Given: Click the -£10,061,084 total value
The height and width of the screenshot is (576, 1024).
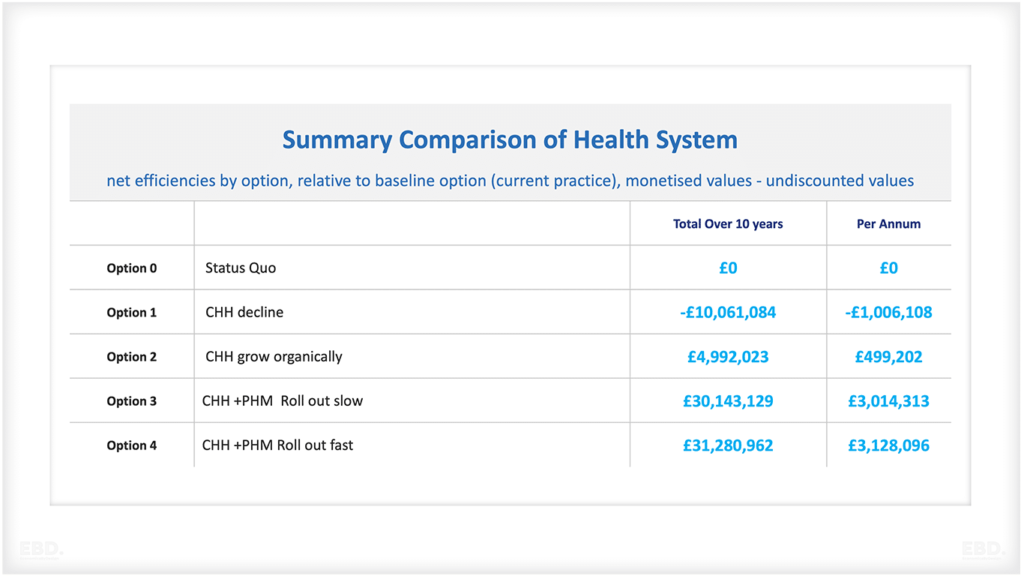Looking at the screenshot, I should (x=728, y=313).
